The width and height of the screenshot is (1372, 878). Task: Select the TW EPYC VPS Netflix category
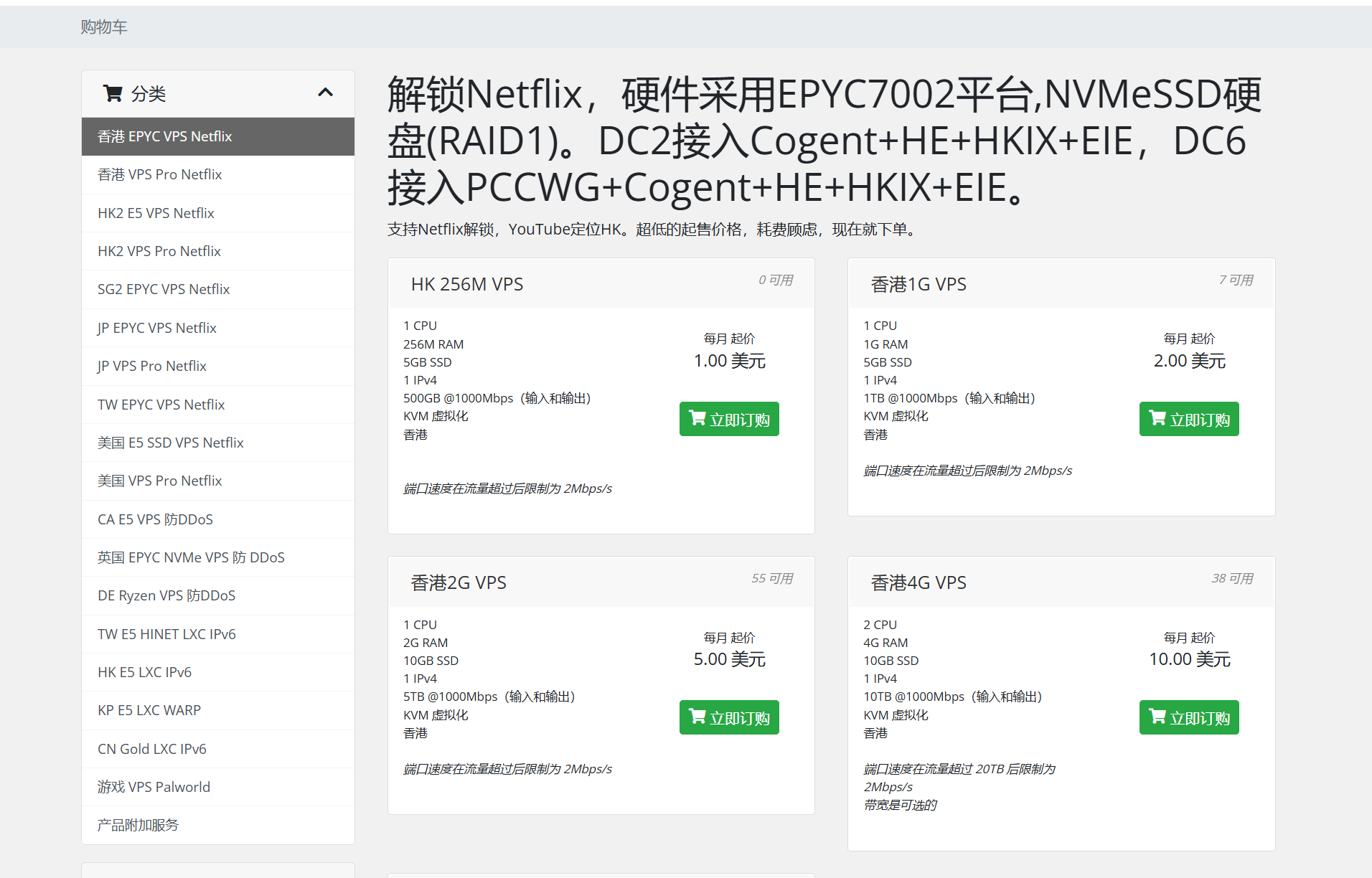point(161,404)
